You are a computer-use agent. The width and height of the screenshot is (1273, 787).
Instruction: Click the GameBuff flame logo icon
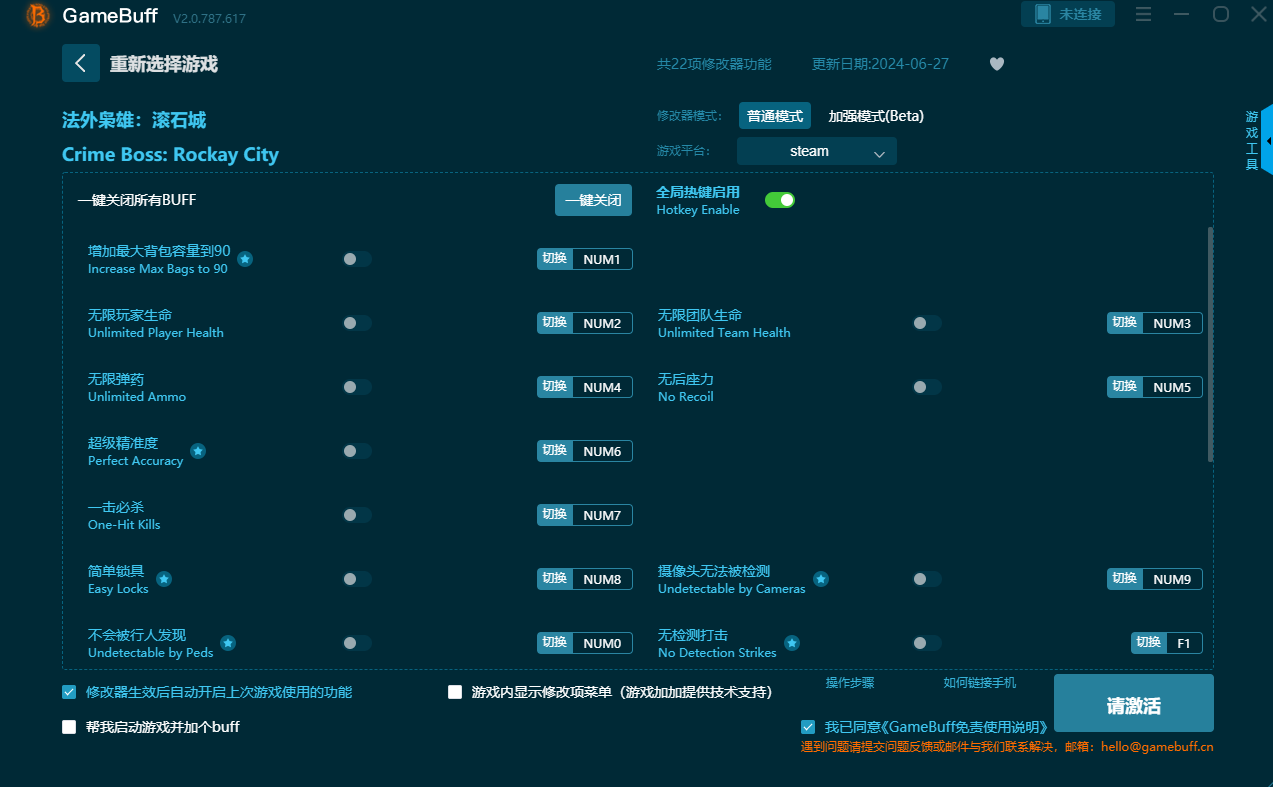point(38,15)
